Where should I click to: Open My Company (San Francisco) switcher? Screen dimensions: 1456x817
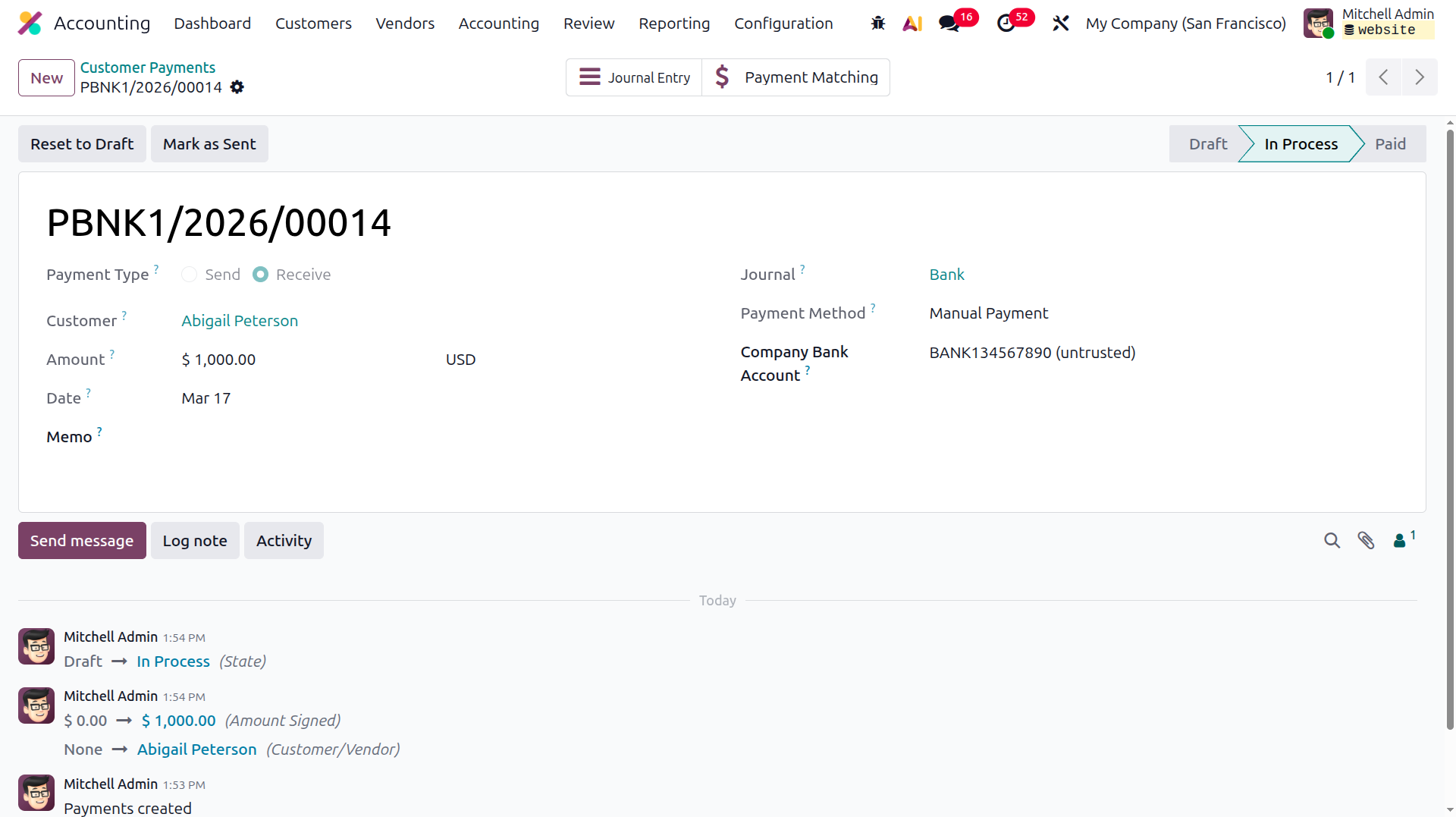[x=1185, y=24]
